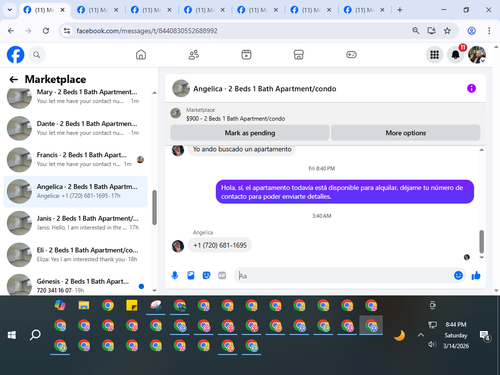
Task: Click the purple Hola sent message bubble
Action: 345,192
